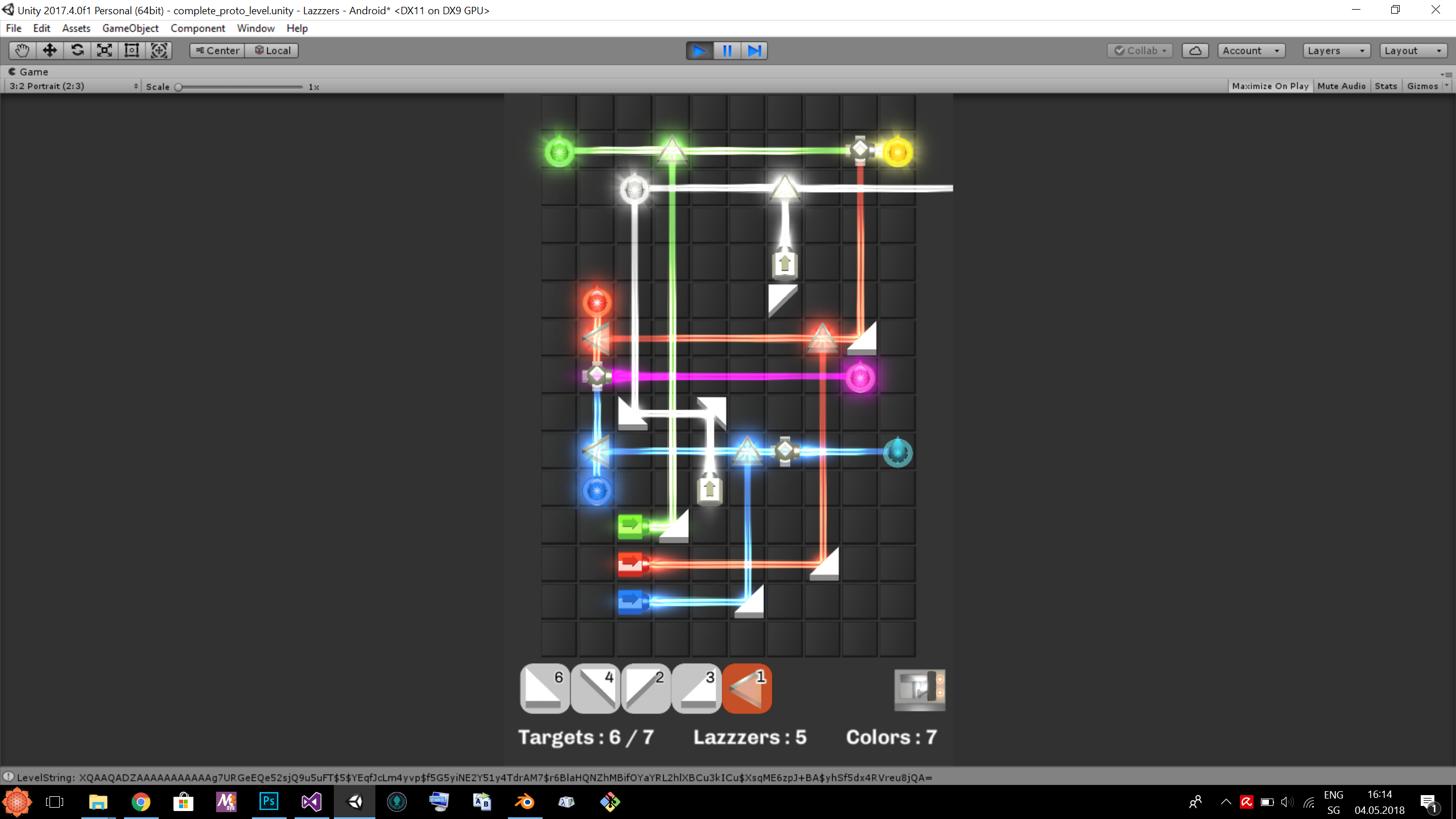
Task: Open the cloud services panel
Action: 1195,51
